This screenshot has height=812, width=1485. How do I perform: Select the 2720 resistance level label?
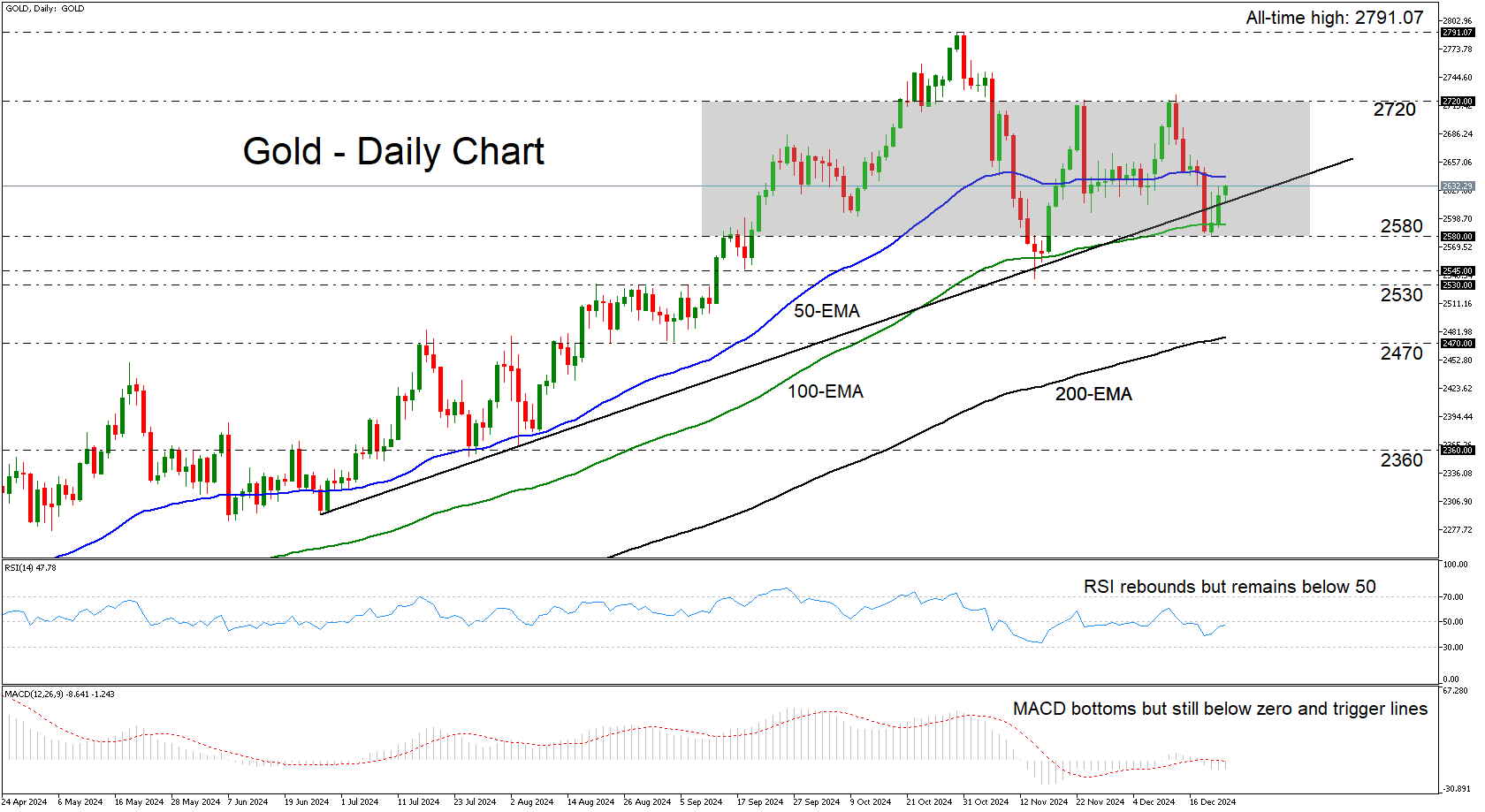click(1394, 110)
